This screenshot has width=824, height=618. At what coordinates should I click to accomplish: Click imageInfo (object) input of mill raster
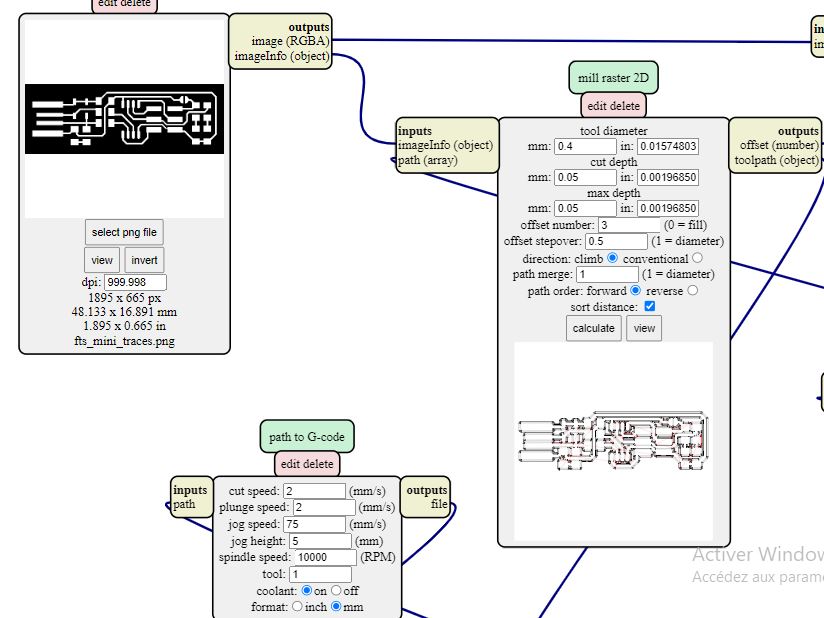[x=445, y=145]
